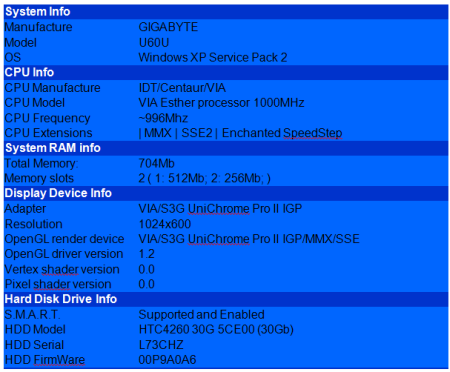This screenshot has width=450, height=372.
Task: Select the ~996Mhz CPU frequency value
Action: point(163,118)
